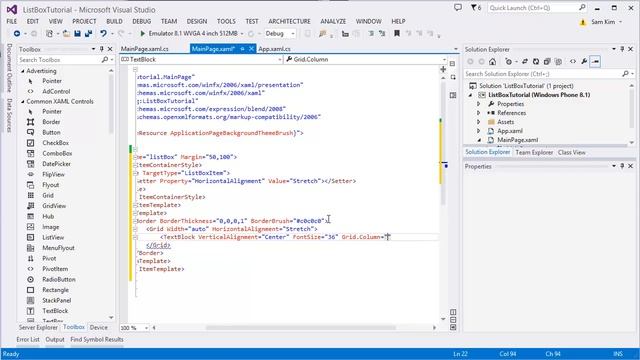640x360 pixels.
Task: Toggle the bookmark icon in the toolbar
Action: click(x=396, y=33)
